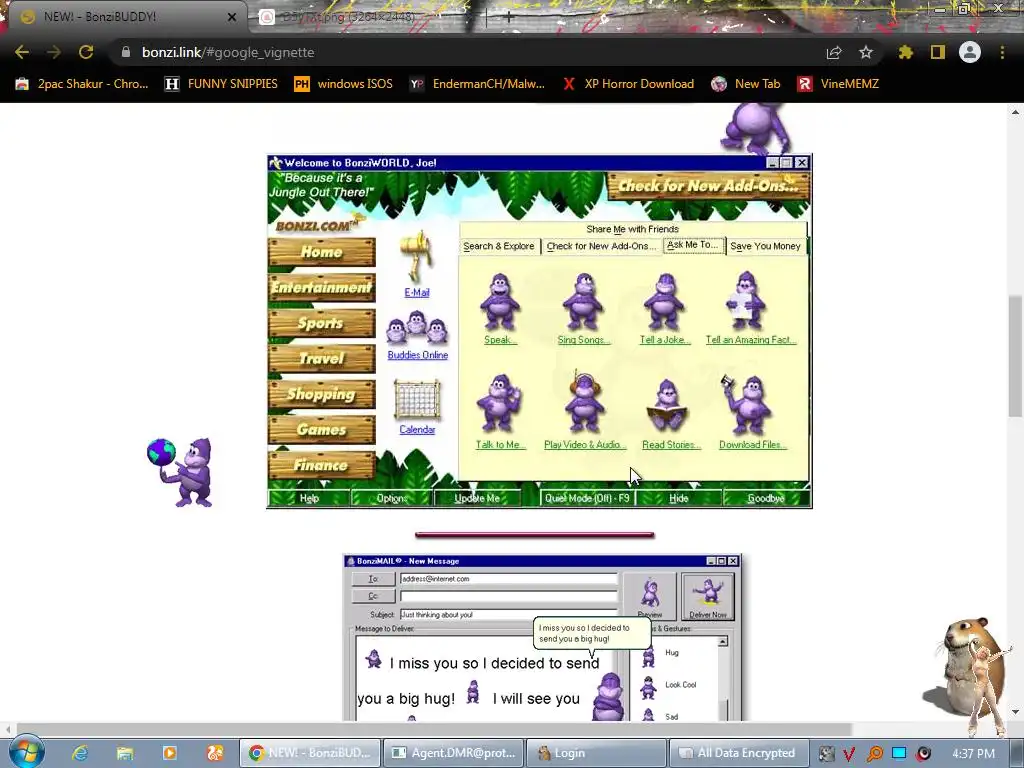
Task: Reload the bonzi.link page
Action: [x=86, y=52]
